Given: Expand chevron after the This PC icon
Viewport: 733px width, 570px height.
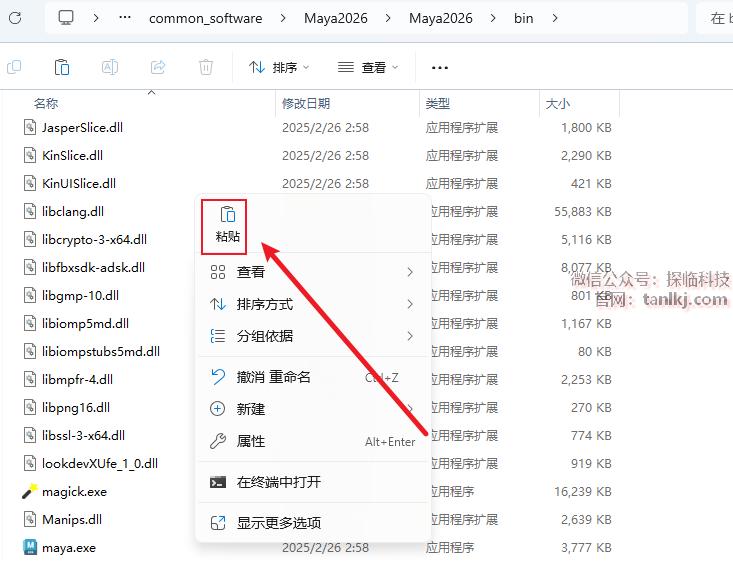Looking at the screenshot, I should pos(96,18).
